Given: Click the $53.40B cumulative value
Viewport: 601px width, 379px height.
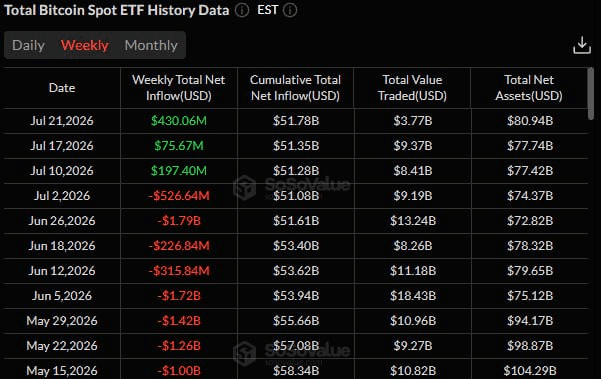Looking at the screenshot, I should click(x=296, y=246).
